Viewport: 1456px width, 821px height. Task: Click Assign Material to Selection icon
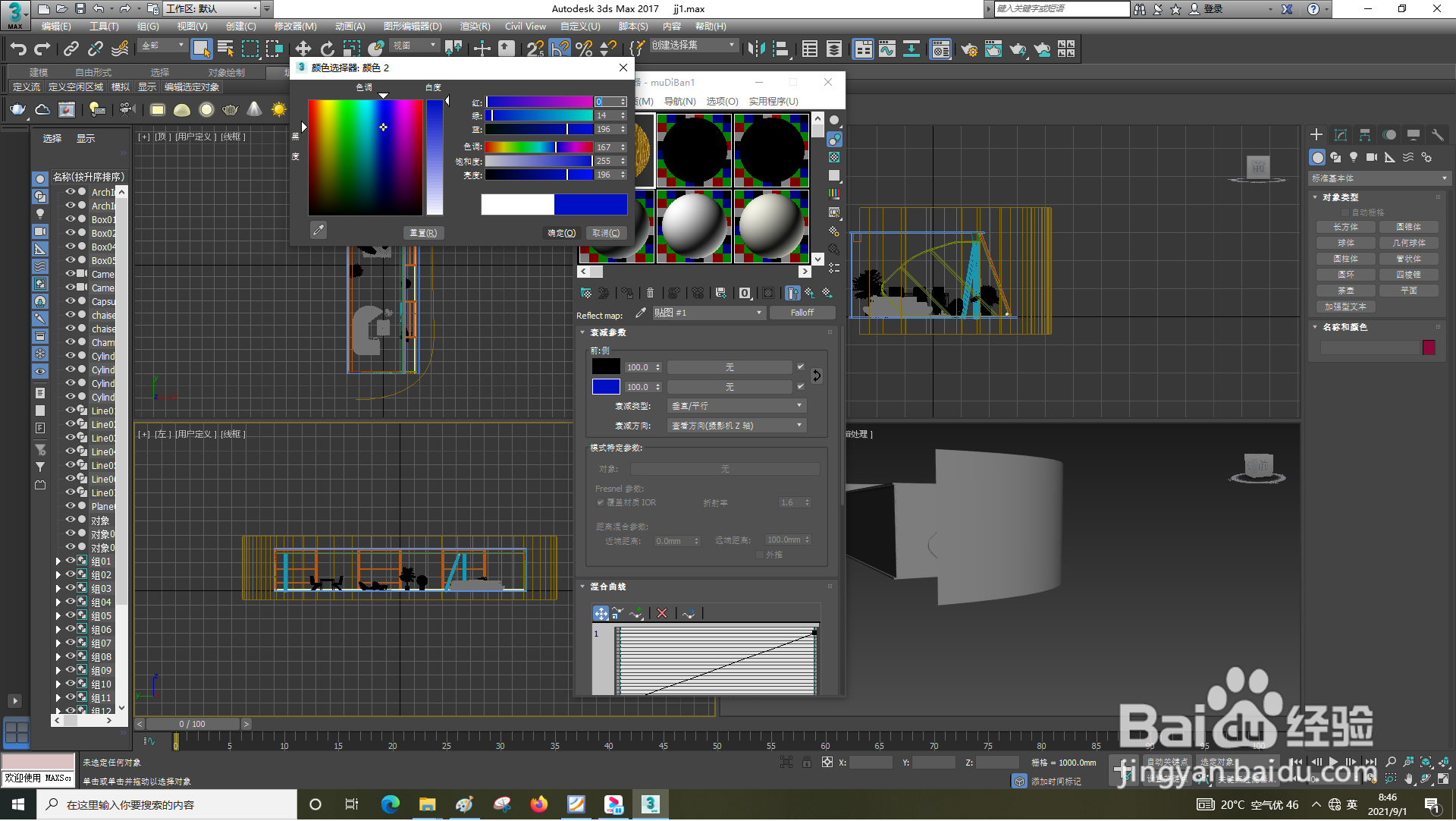click(627, 293)
